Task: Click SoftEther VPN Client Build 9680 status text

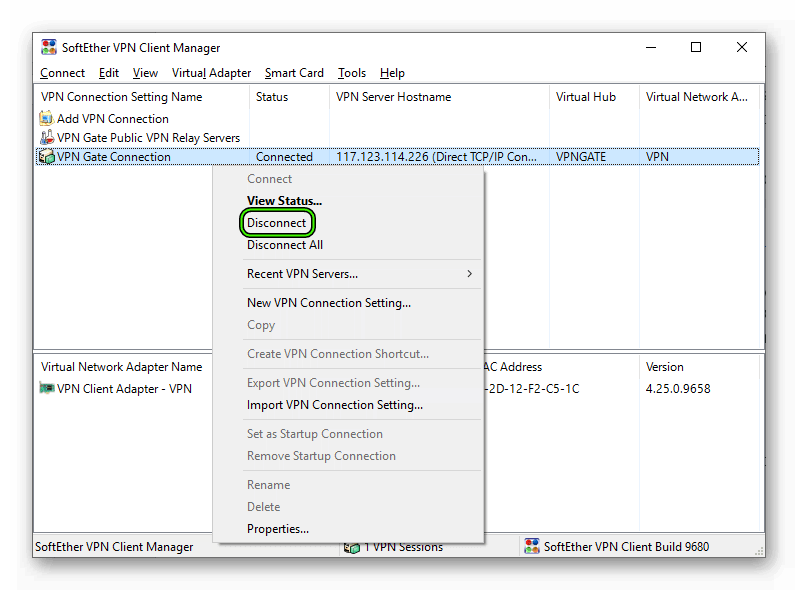Action: pos(626,547)
